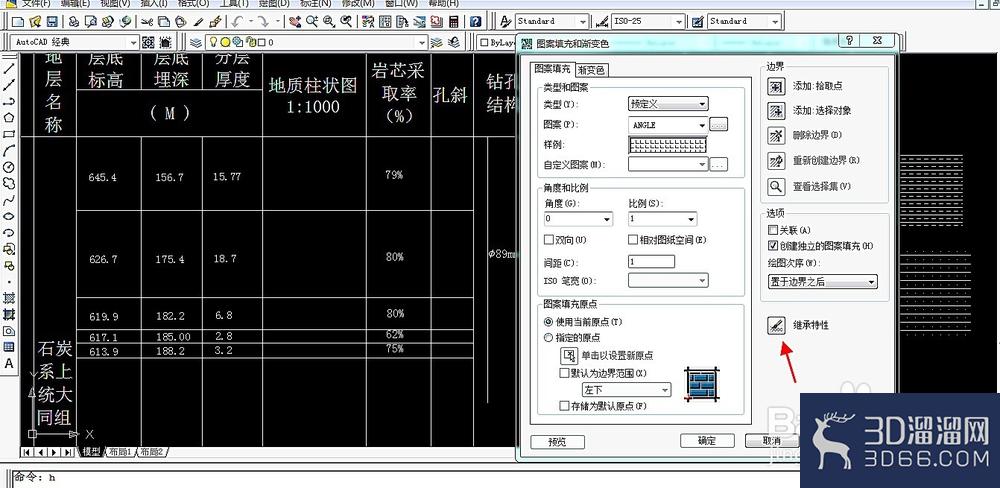Click the Copy icon in toolbar
Image resolution: width=1000 pixels, height=488 pixels.
tap(164, 22)
